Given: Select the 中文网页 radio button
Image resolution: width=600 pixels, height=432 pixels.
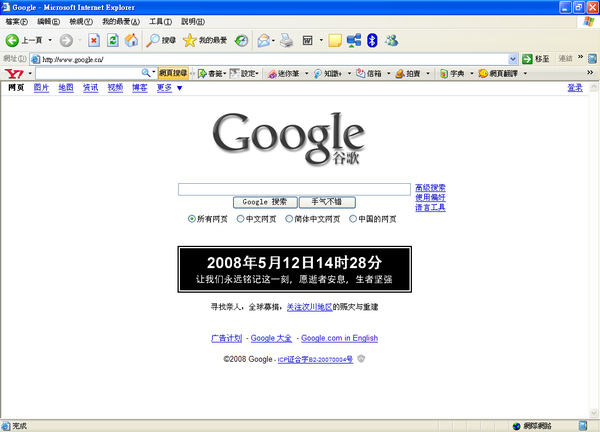Looking at the screenshot, I should 240,219.
